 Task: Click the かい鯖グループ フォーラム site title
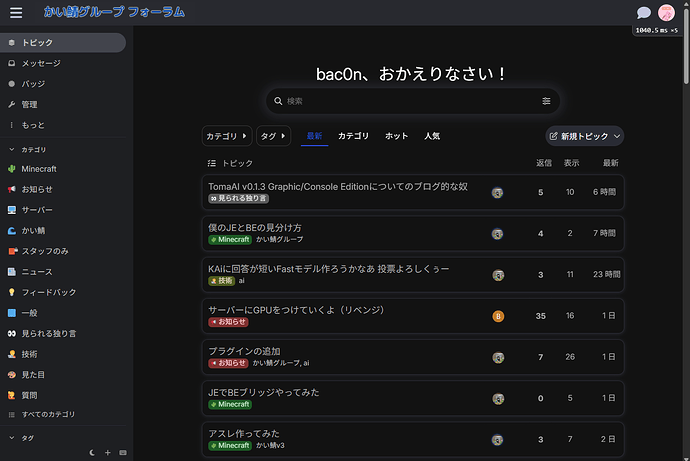click(x=114, y=12)
